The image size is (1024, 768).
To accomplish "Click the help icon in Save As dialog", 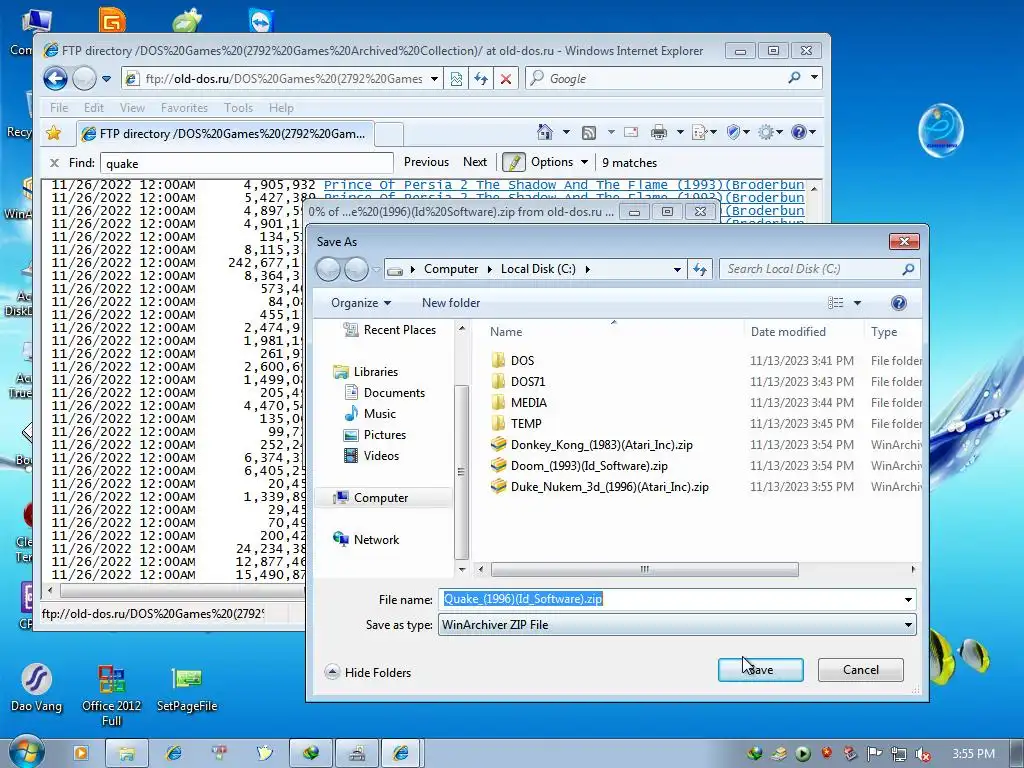I will pyautogui.click(x=899, y=303).
